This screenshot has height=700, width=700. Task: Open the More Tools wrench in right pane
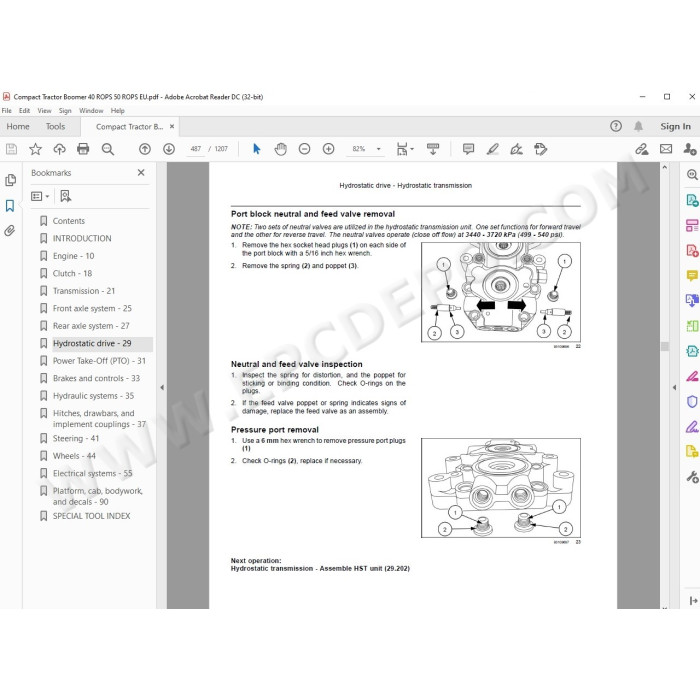pos(692,477)
